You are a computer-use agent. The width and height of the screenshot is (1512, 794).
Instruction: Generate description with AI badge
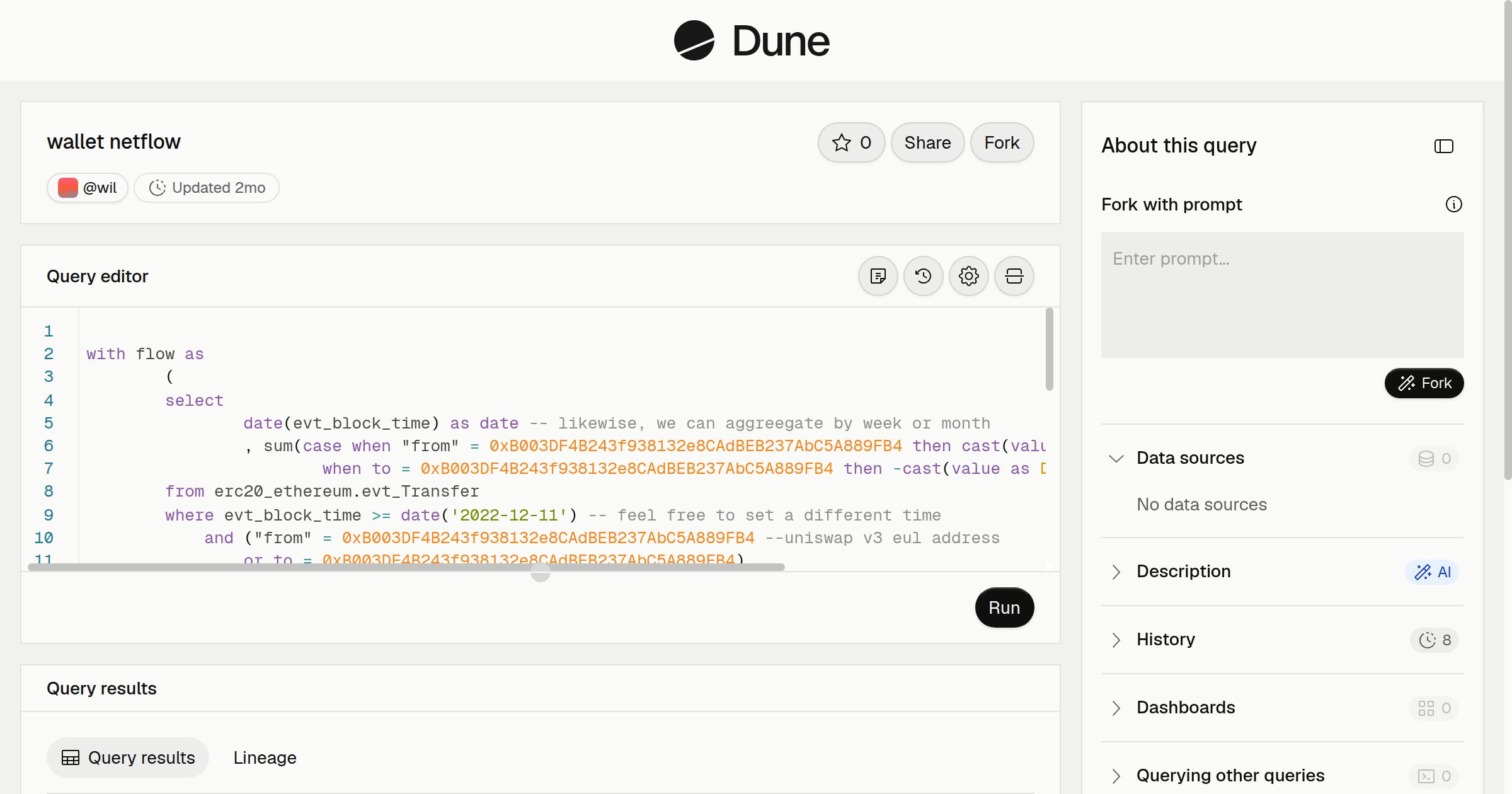click(1432, 572)
